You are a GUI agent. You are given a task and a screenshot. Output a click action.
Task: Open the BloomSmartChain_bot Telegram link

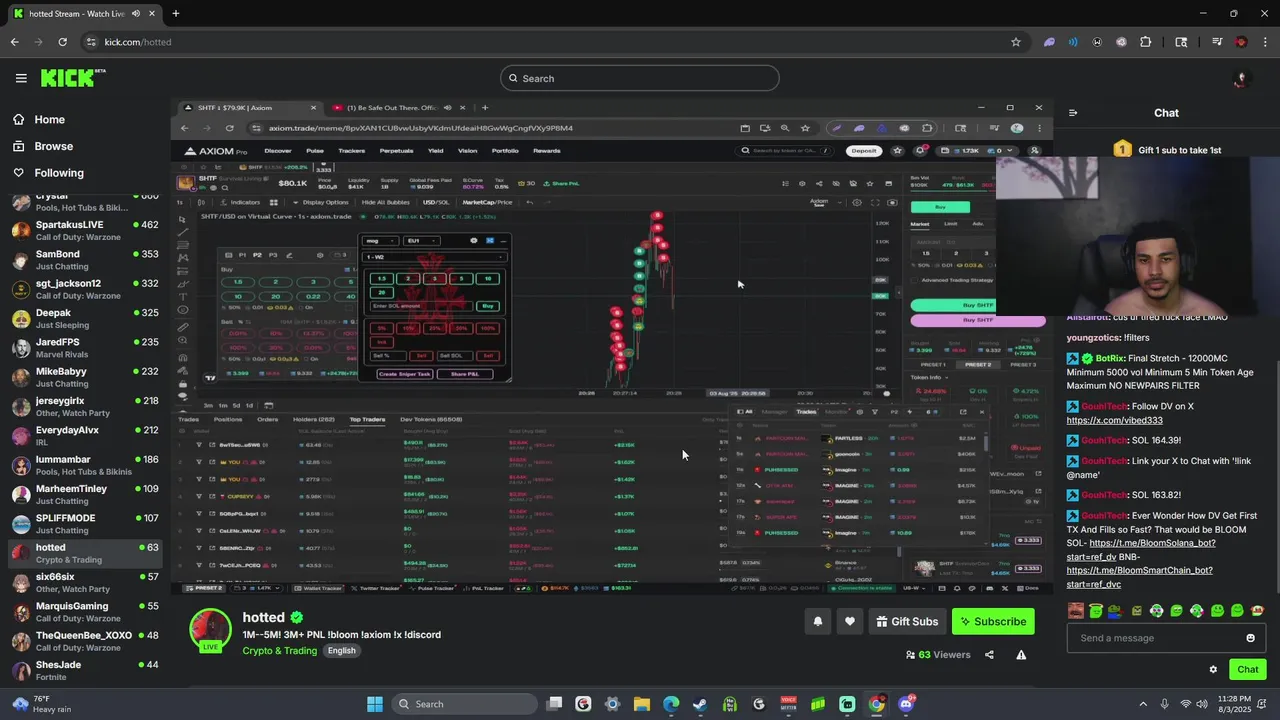point(1140,576)
